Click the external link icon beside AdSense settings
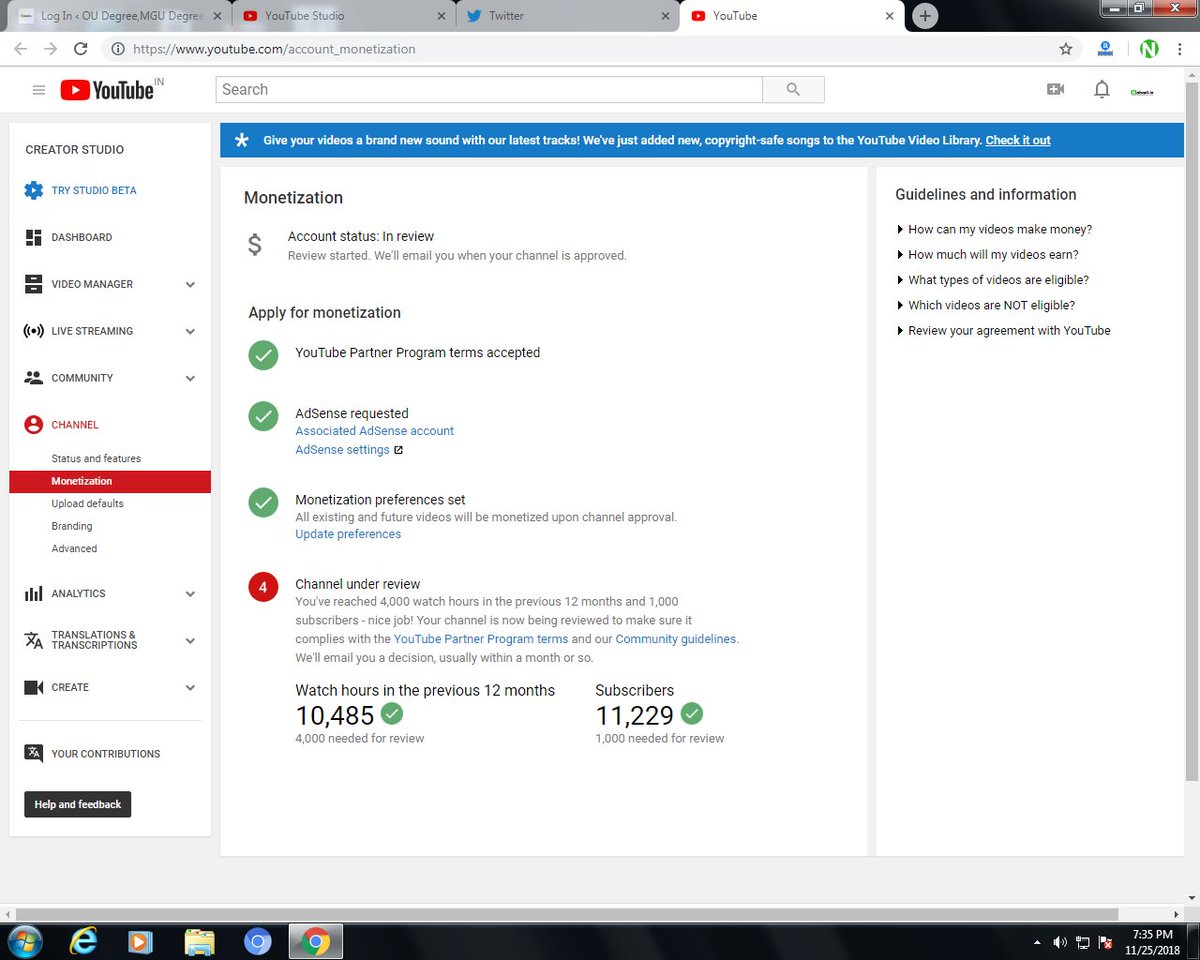This screenshot has height=960, width=1200. (398, 450)
